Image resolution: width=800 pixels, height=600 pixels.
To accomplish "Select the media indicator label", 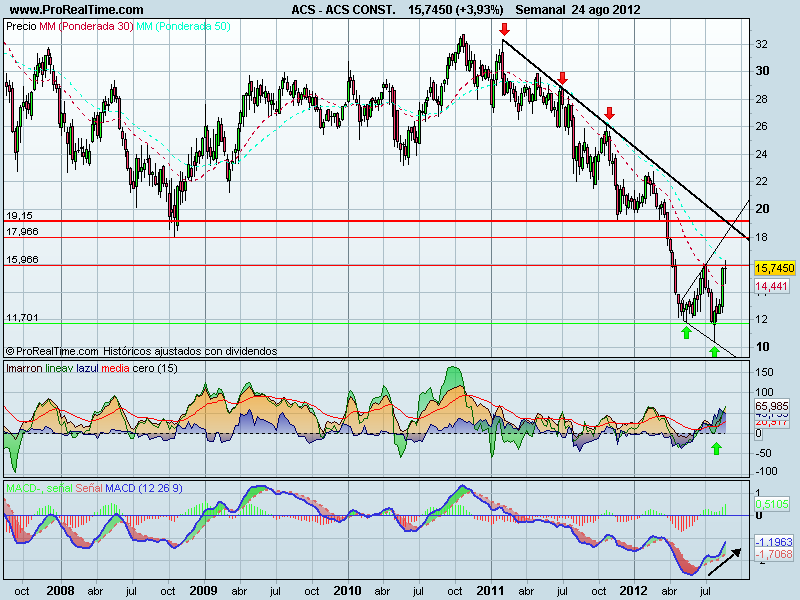I will pos(115,368).
